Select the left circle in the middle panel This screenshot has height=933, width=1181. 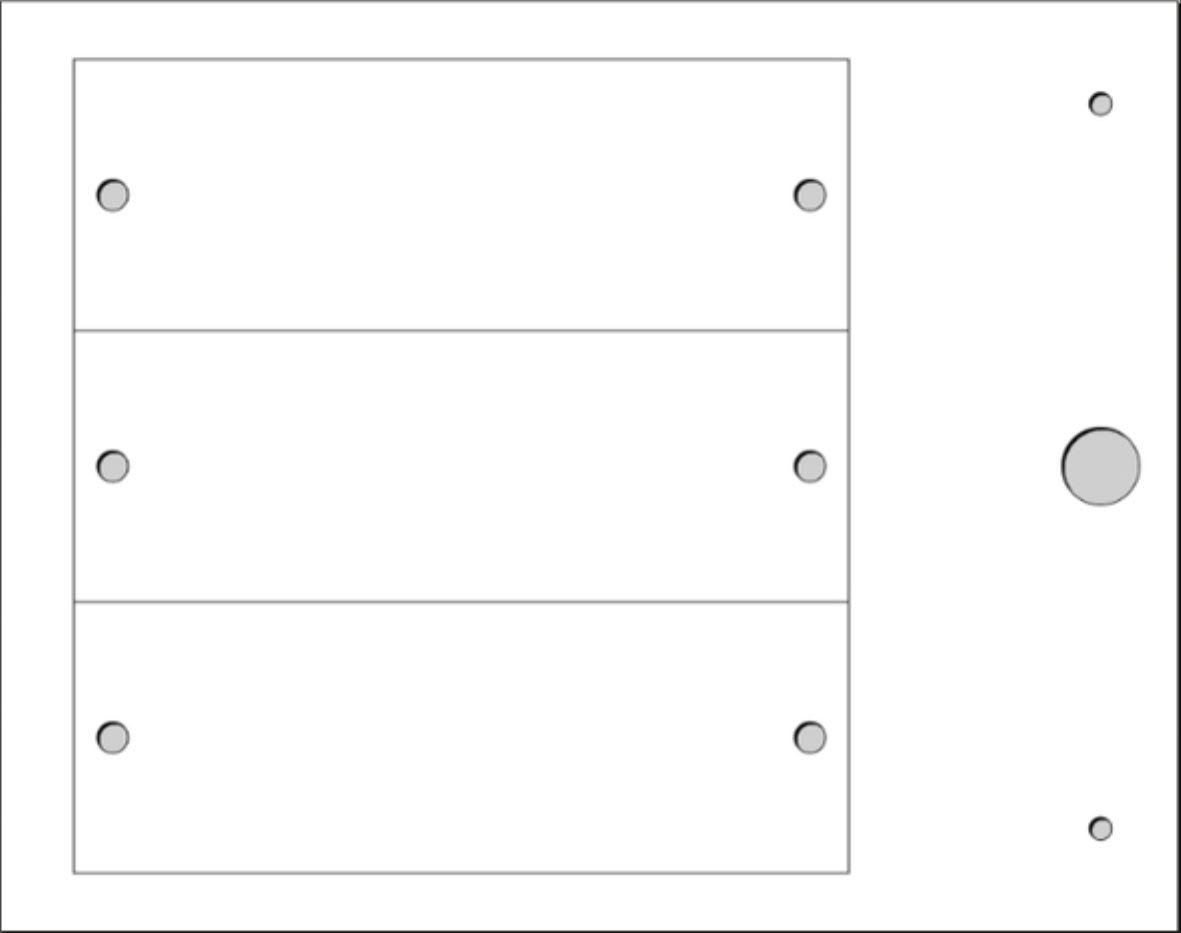coord(113,466)
